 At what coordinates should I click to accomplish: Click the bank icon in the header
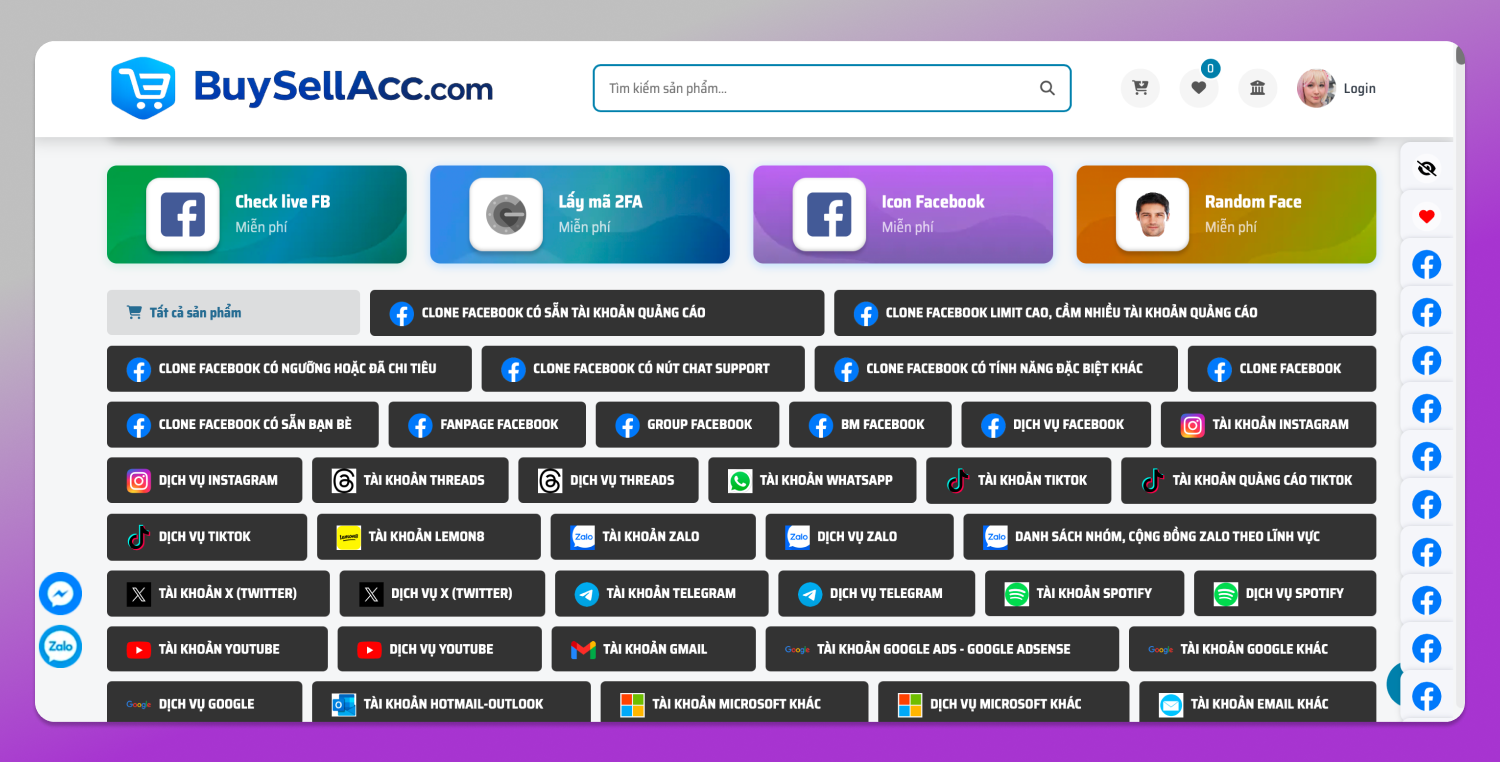[1258, 88]
